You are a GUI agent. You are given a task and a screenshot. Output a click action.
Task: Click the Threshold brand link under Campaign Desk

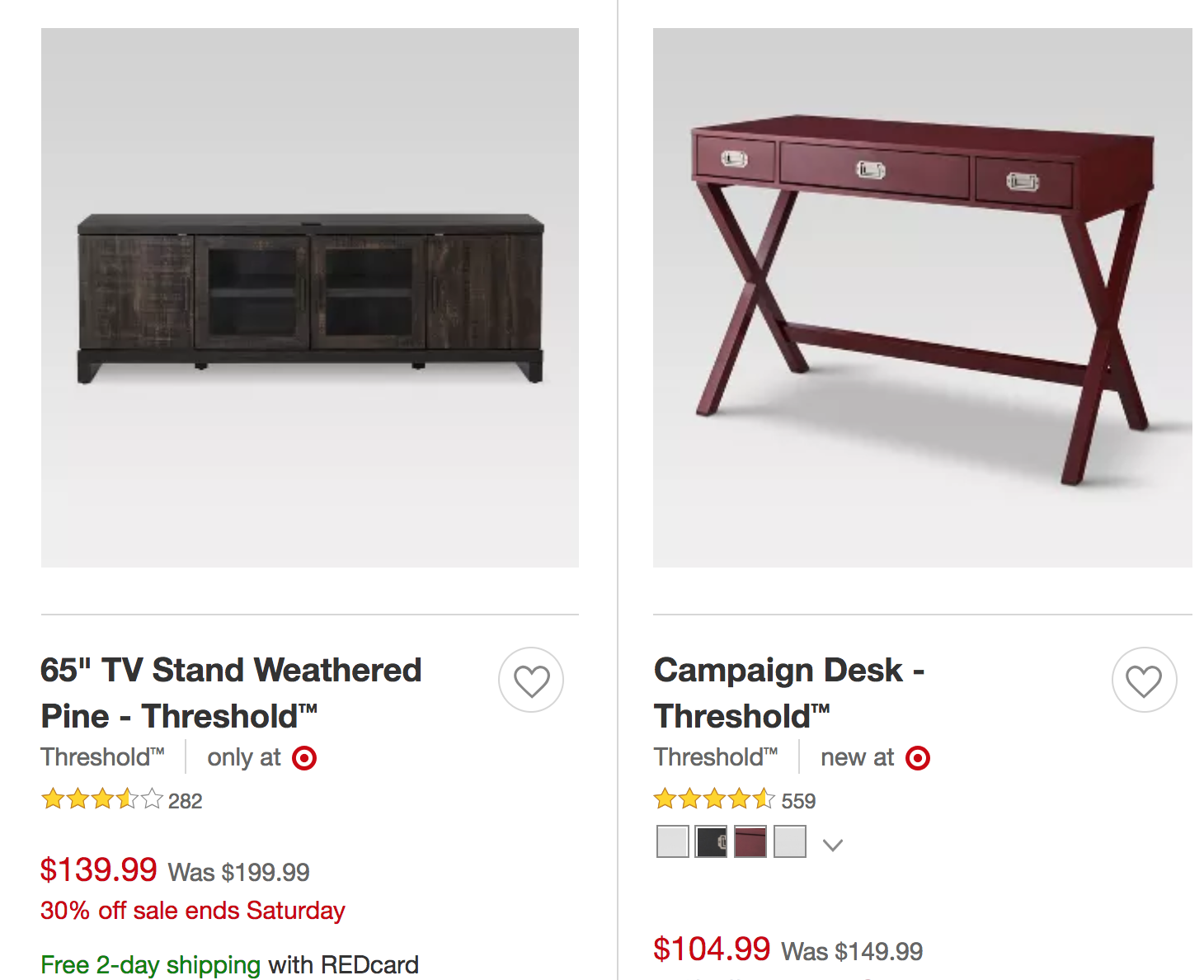click(x=715, y=757)
